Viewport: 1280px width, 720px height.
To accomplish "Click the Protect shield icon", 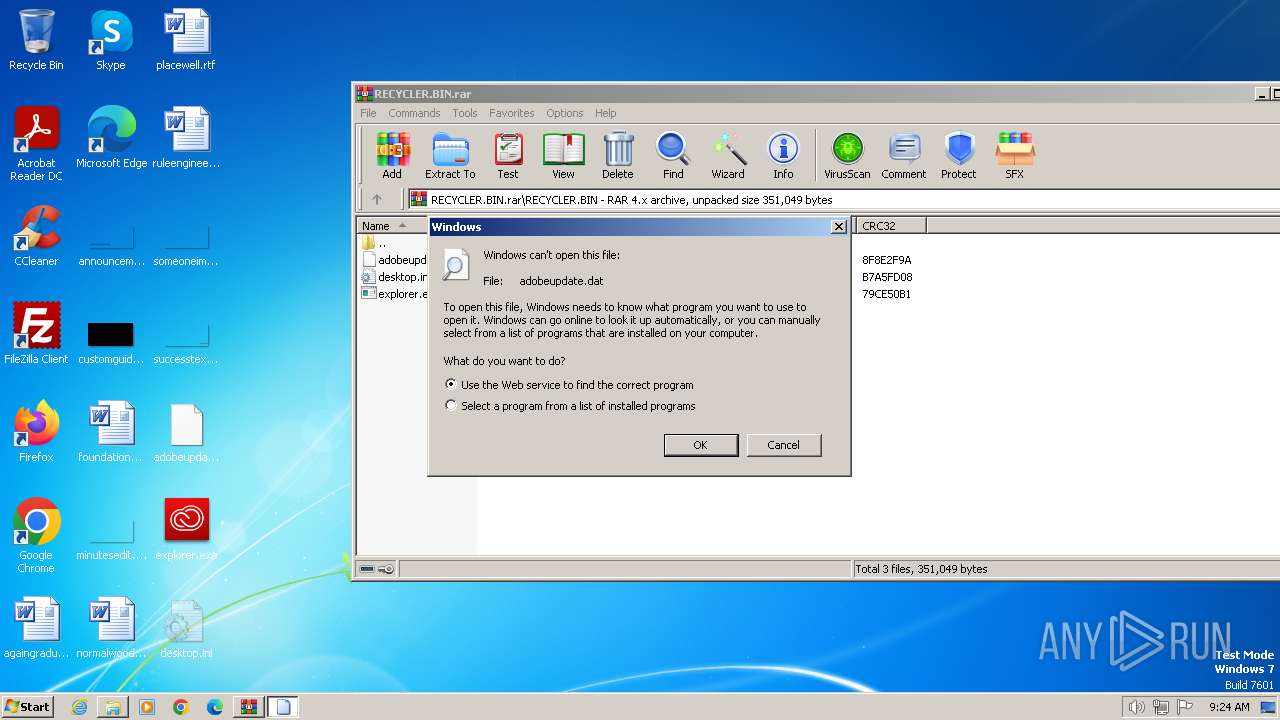I will click(x=959, y=156).
